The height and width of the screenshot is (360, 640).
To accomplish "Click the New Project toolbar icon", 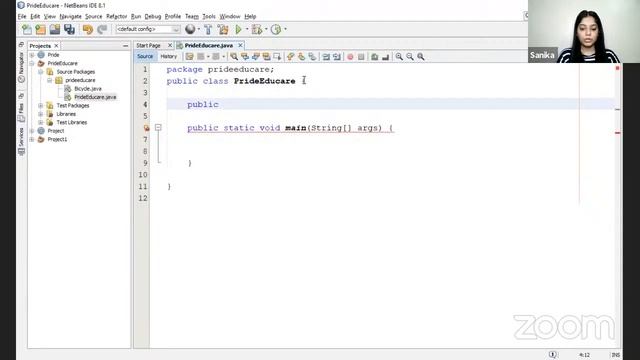I will point(40,29).
